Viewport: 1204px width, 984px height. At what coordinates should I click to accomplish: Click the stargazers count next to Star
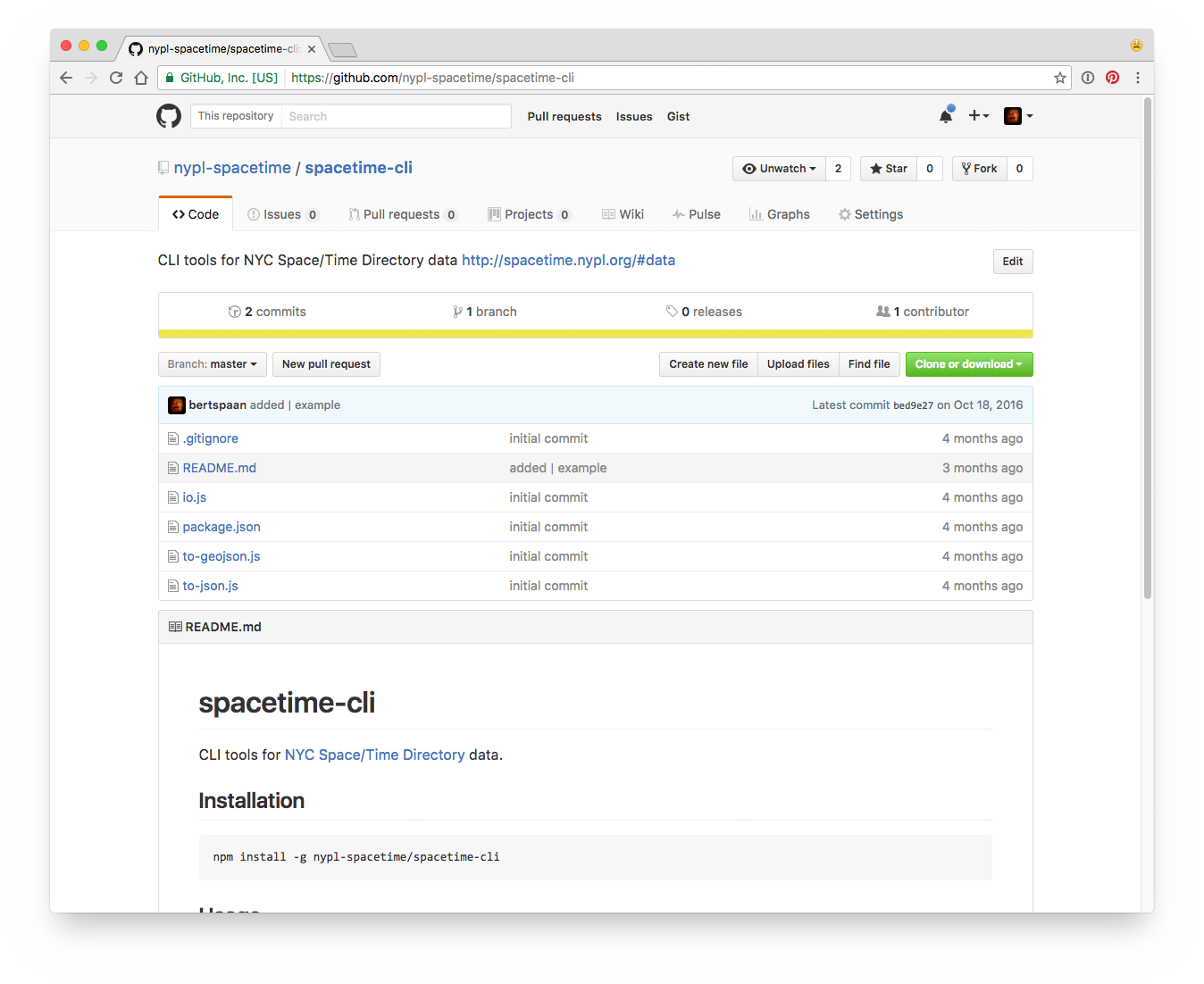[x=930, y=169]
